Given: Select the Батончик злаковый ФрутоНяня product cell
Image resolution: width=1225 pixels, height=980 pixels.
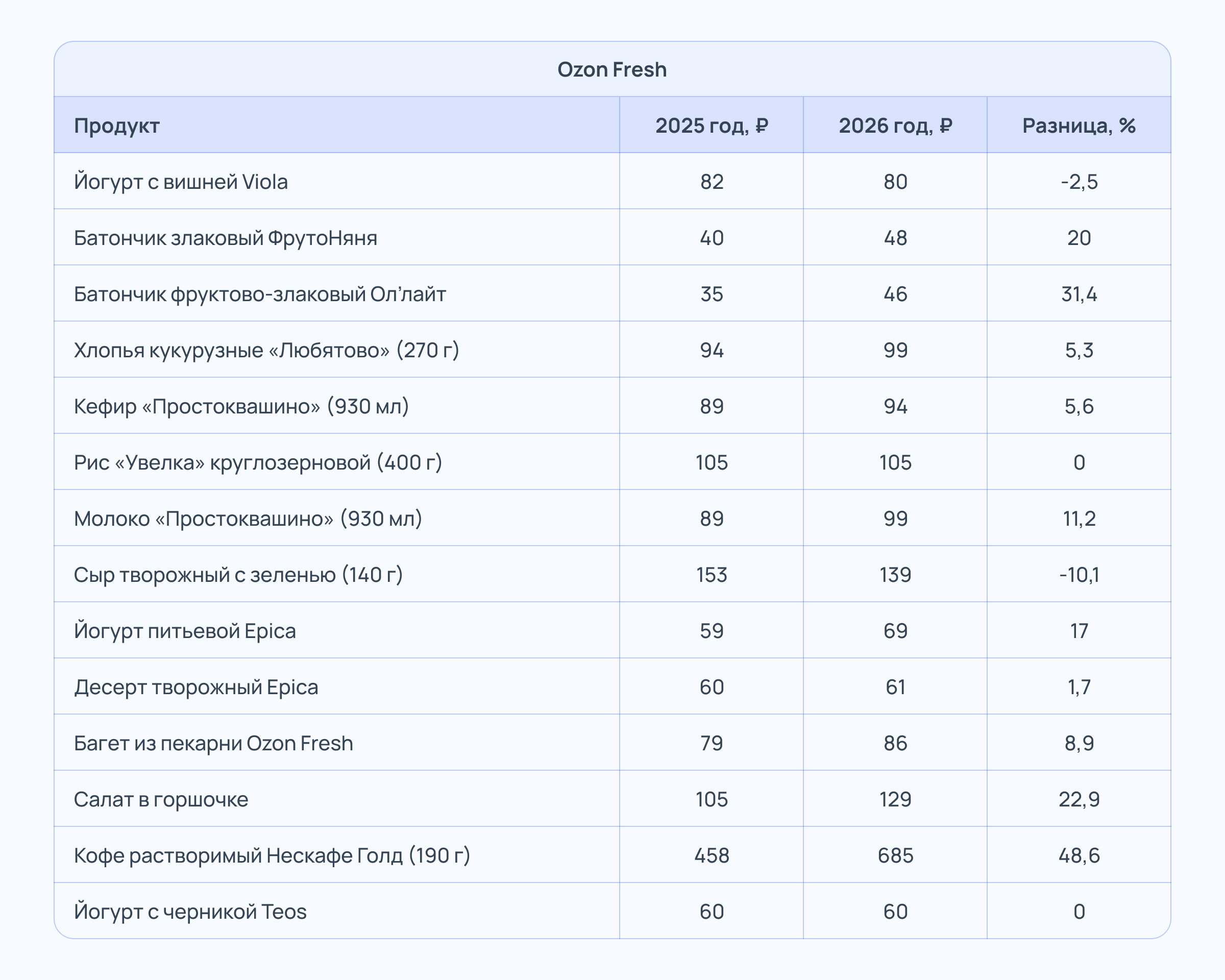Looking at the screenshot, I should [x=226, y=238].
